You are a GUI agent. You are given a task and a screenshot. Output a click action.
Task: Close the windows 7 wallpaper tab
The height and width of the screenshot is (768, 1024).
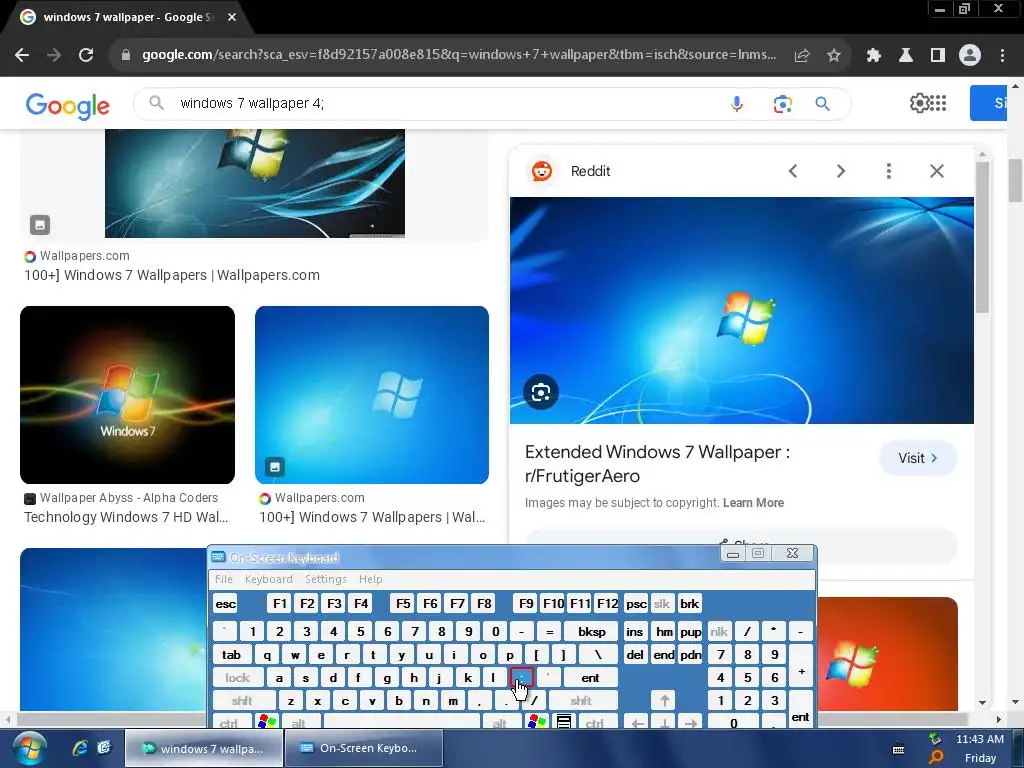(x=232, y=18)
